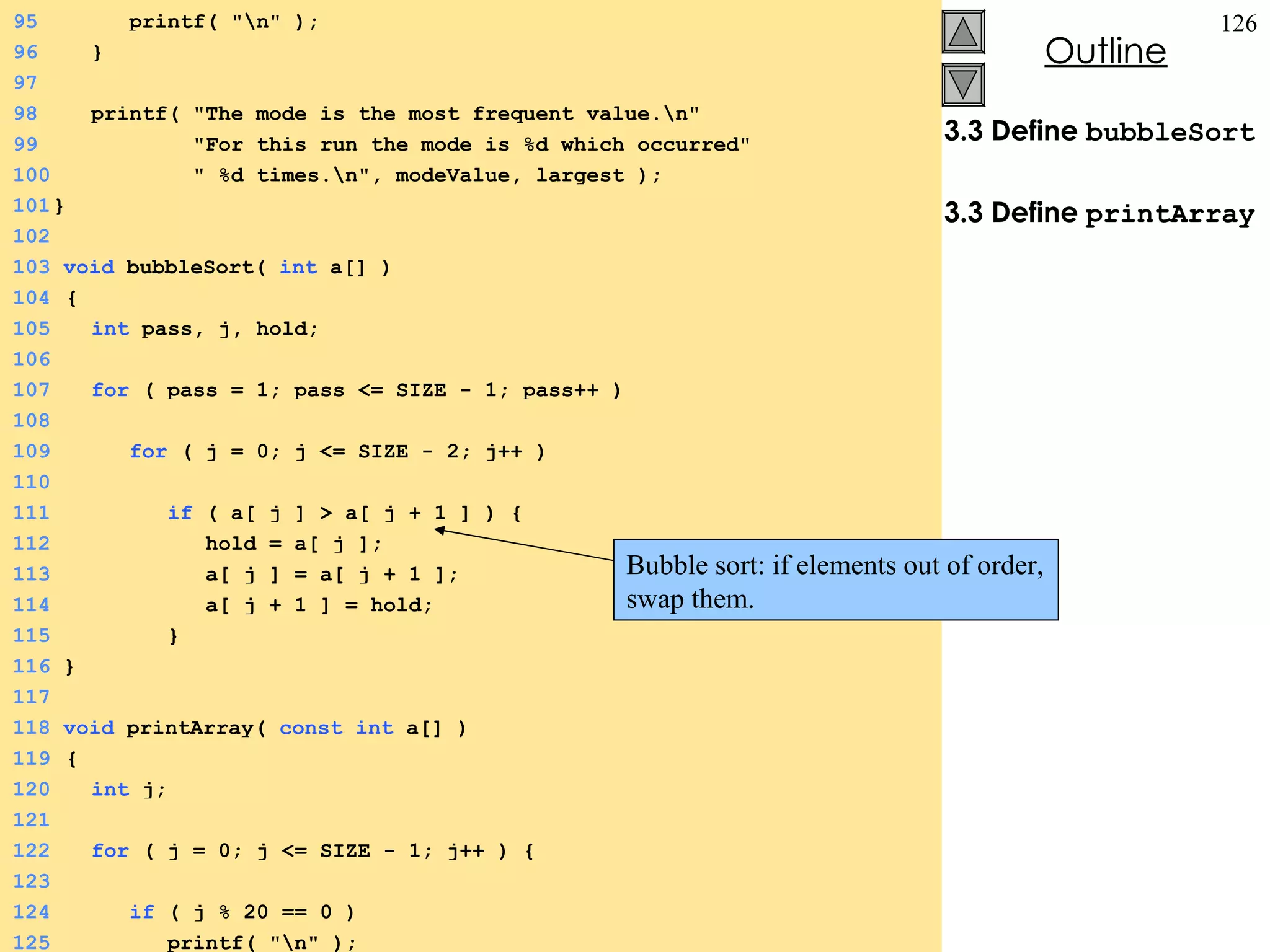Click the bubble sort annotation callout box
This screenshot has width=1270, height=952.
click(835, 580)
